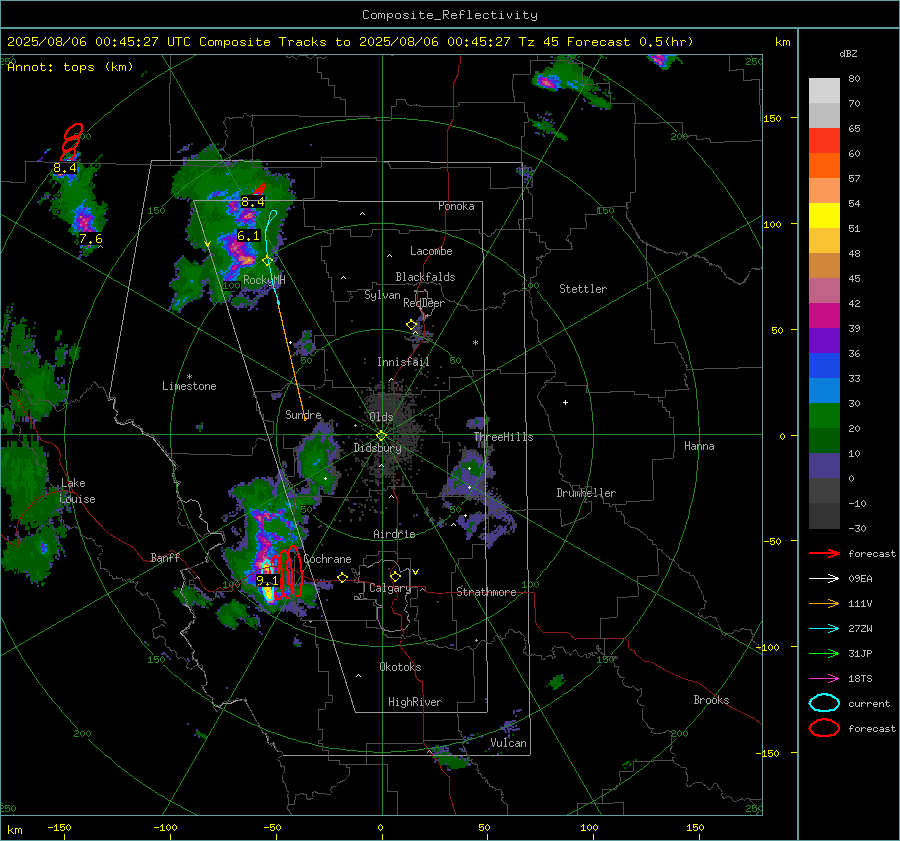Click the white 09EA arrow legend icon
Viewport: 900px width, 841px height.
(x=824, y=579)
